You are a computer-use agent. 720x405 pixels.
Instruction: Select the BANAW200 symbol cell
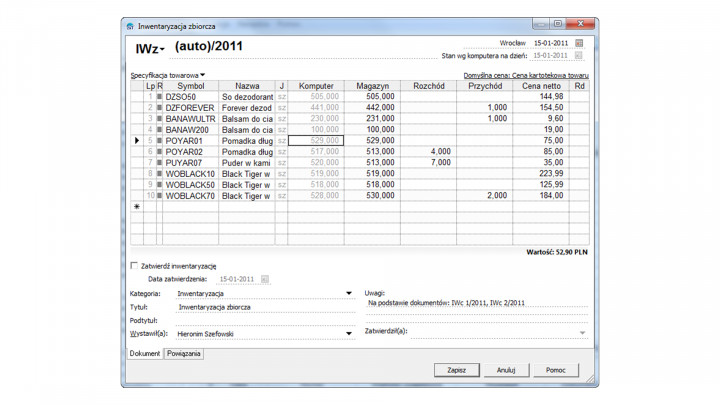pyautogui.click(x=191, y=130)
